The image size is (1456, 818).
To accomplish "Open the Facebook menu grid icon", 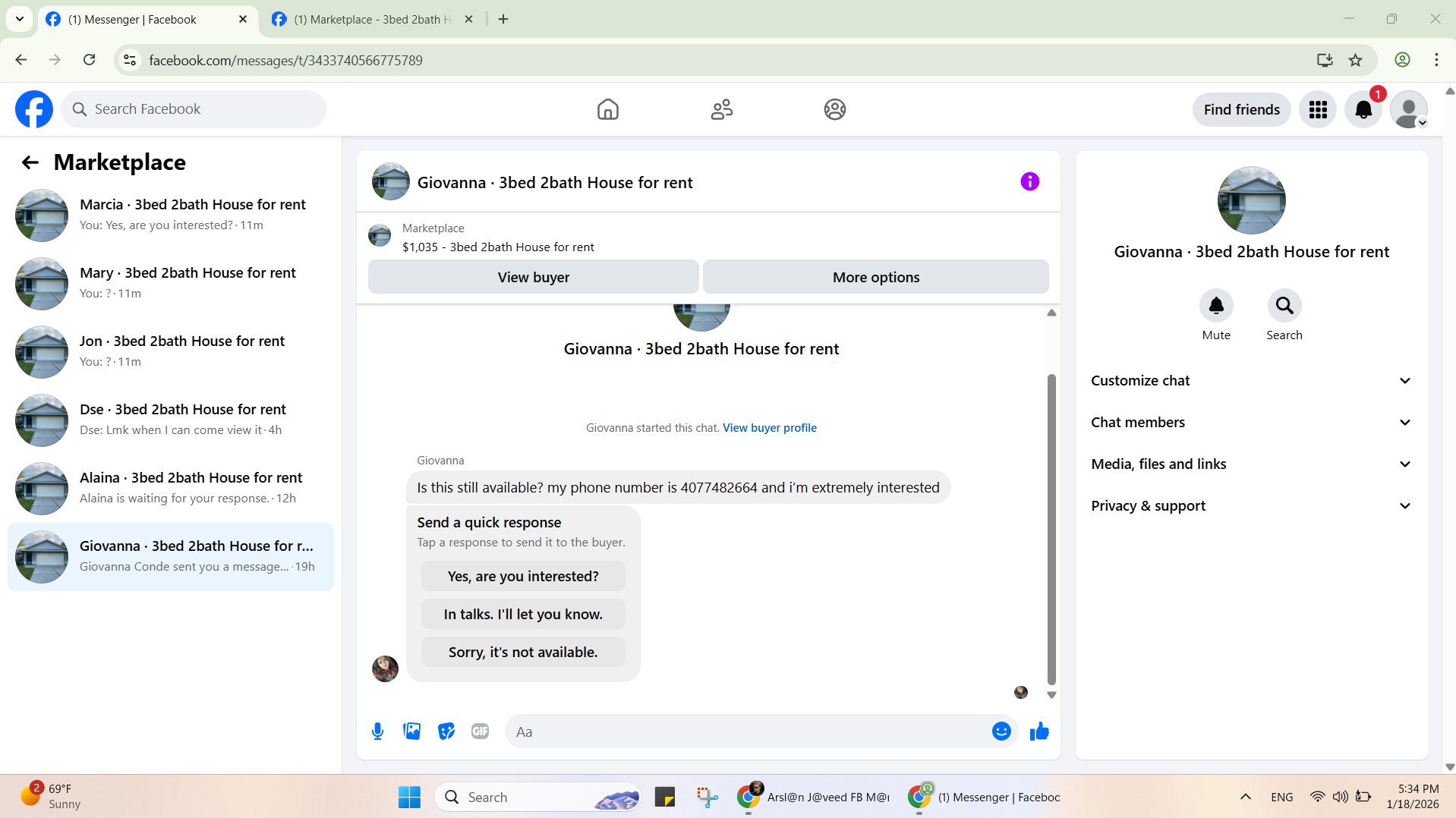I will pos(1318,109).
